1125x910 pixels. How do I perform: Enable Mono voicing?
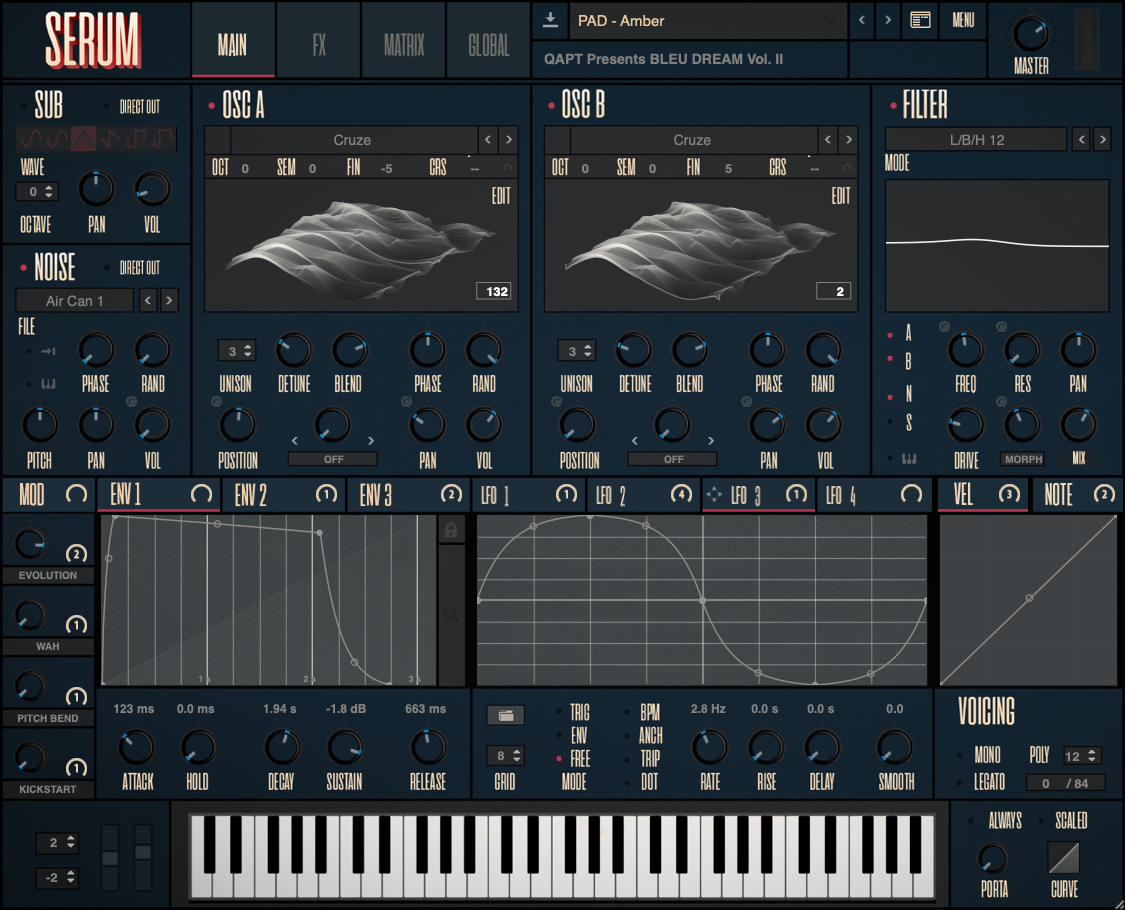[960, 755]
